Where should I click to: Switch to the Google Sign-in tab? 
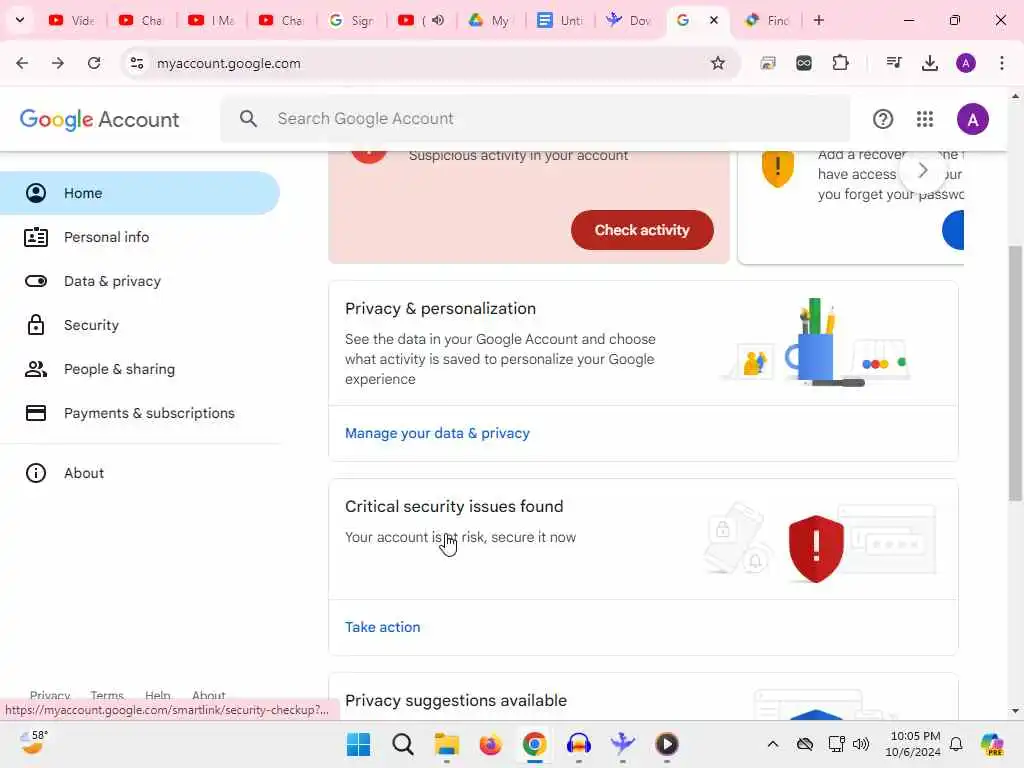pyautogui.click(x=352, y=20)
